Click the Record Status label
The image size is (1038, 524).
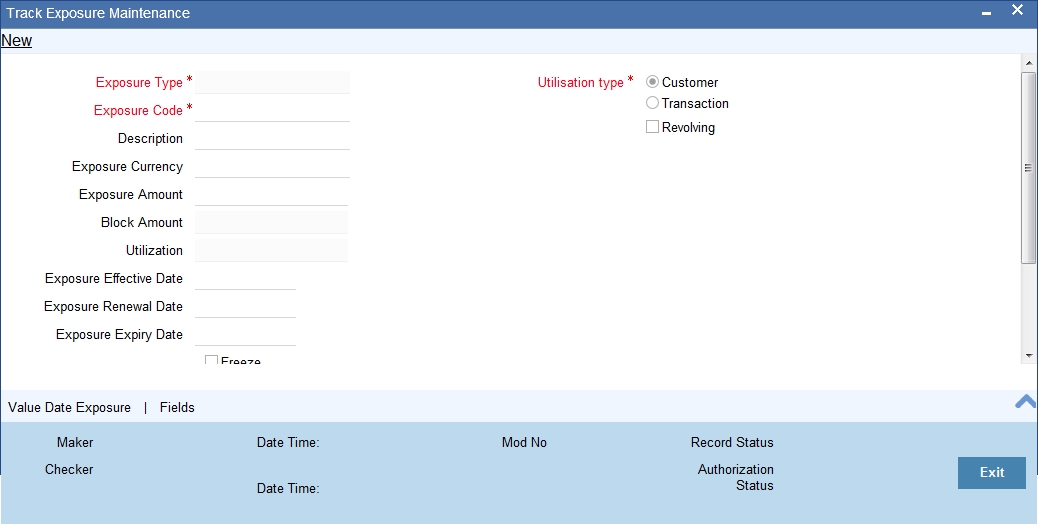[x=732, y=442]
